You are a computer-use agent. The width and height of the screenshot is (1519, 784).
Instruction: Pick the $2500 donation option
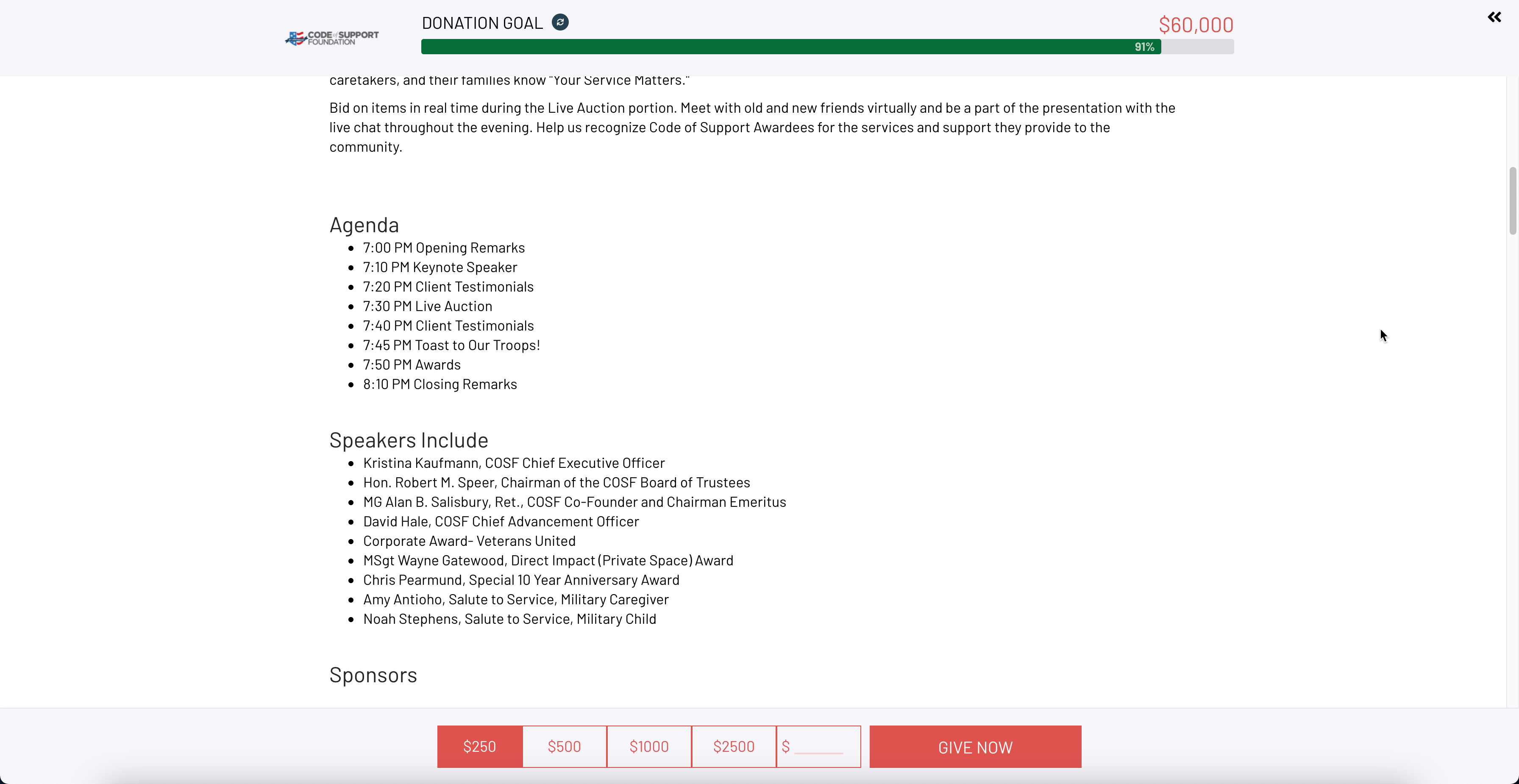point(734,746)
